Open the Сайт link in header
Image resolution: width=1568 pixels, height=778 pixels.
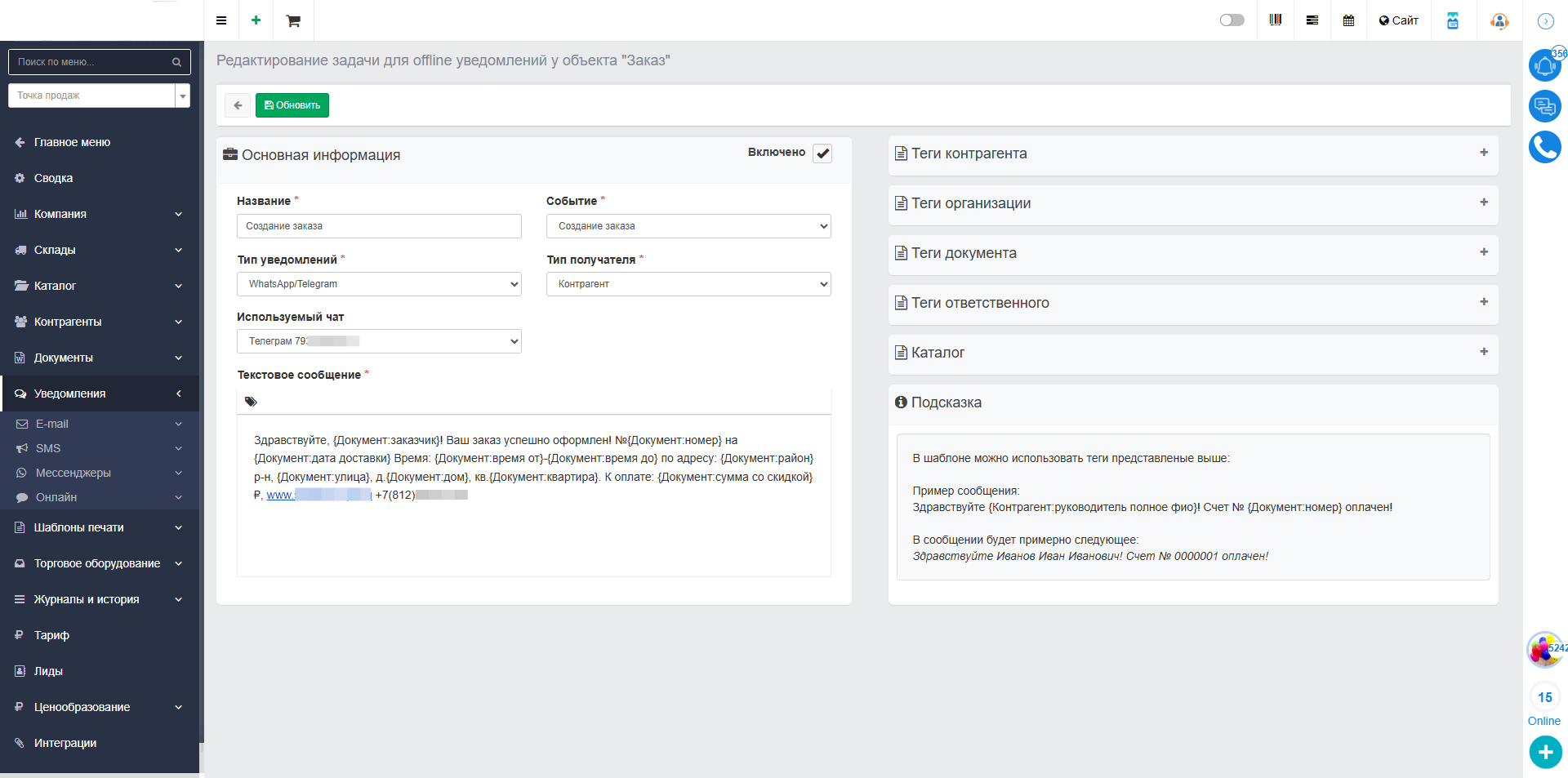point(1398,20)
